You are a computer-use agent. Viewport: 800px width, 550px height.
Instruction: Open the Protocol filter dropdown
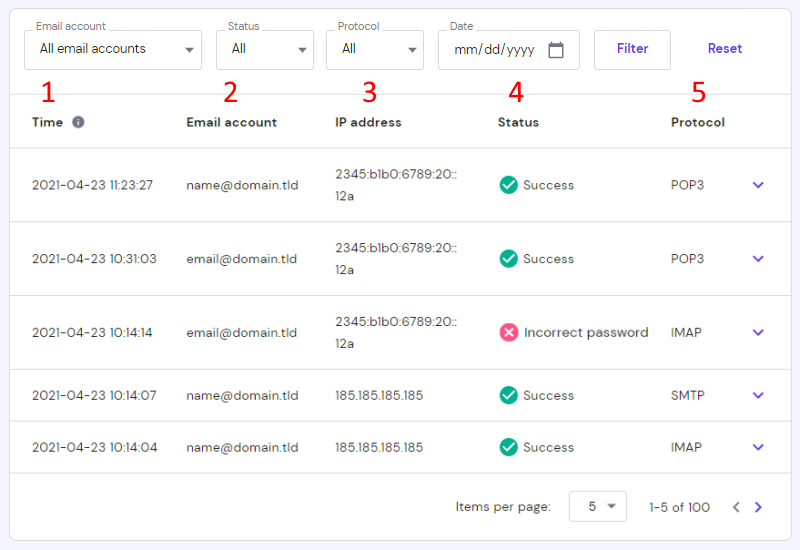(375, 49)
